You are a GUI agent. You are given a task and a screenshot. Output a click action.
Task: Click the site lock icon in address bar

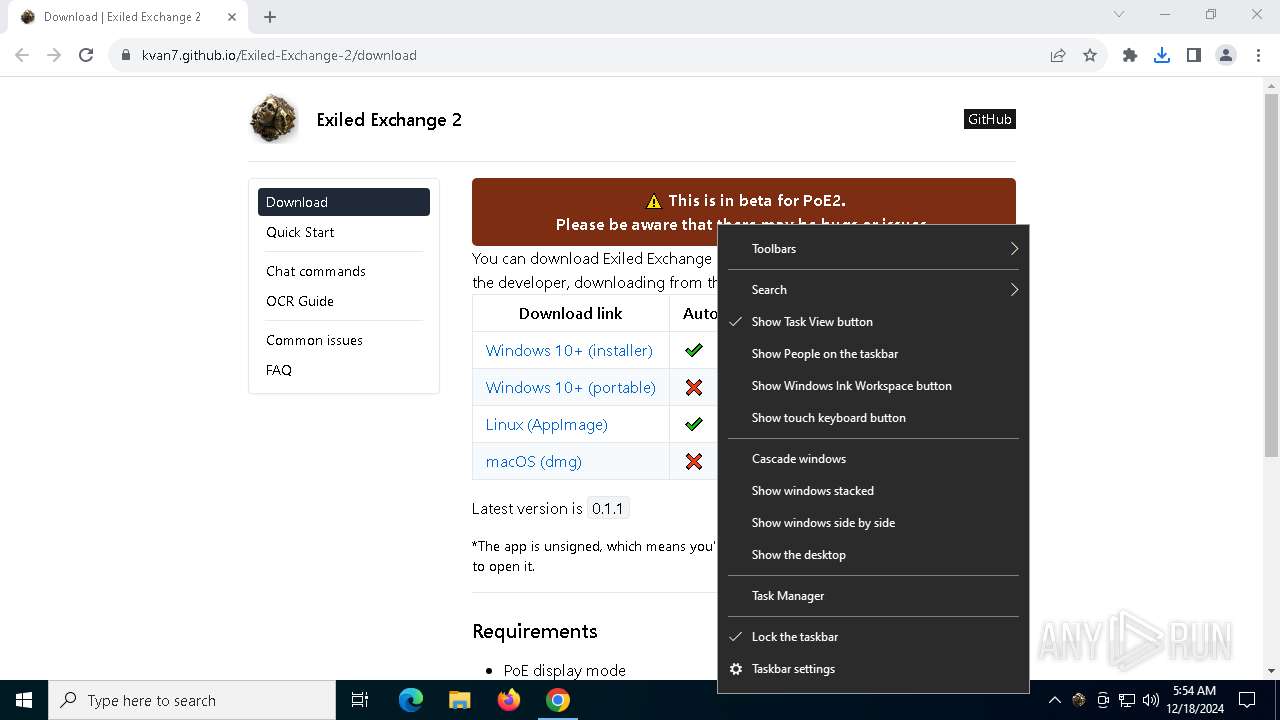click(126, 55)
